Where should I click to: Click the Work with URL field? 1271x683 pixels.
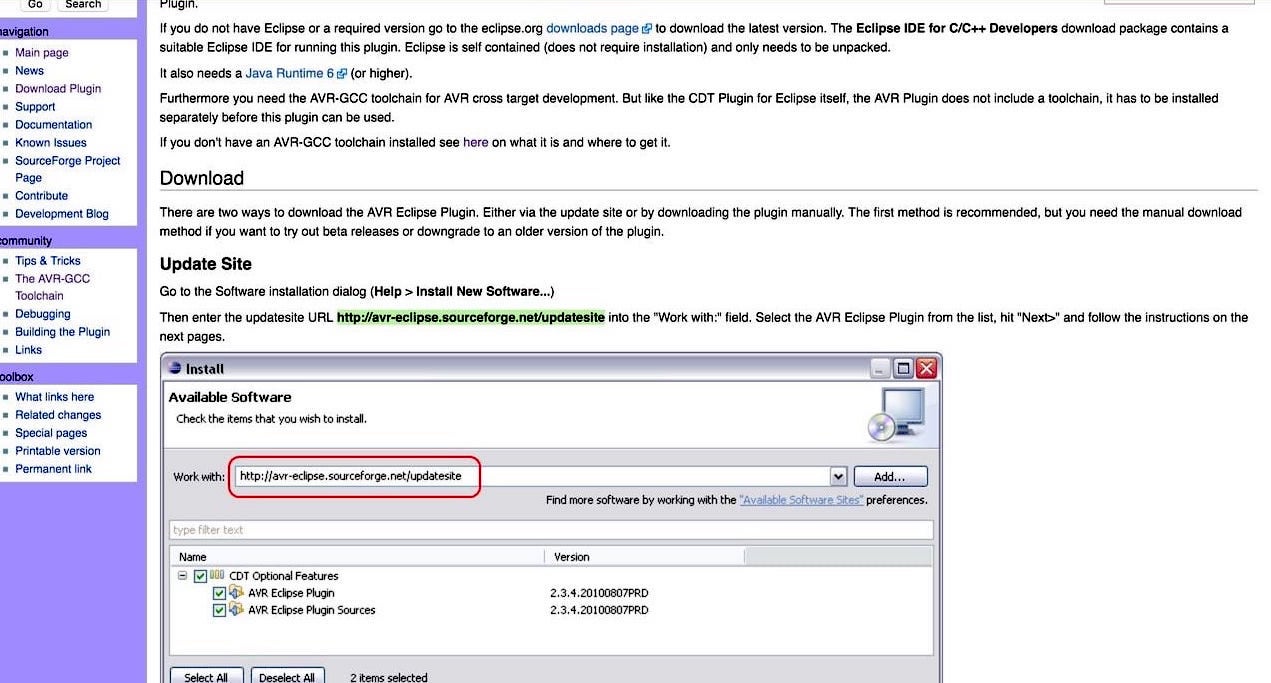[x=530, y=477]
